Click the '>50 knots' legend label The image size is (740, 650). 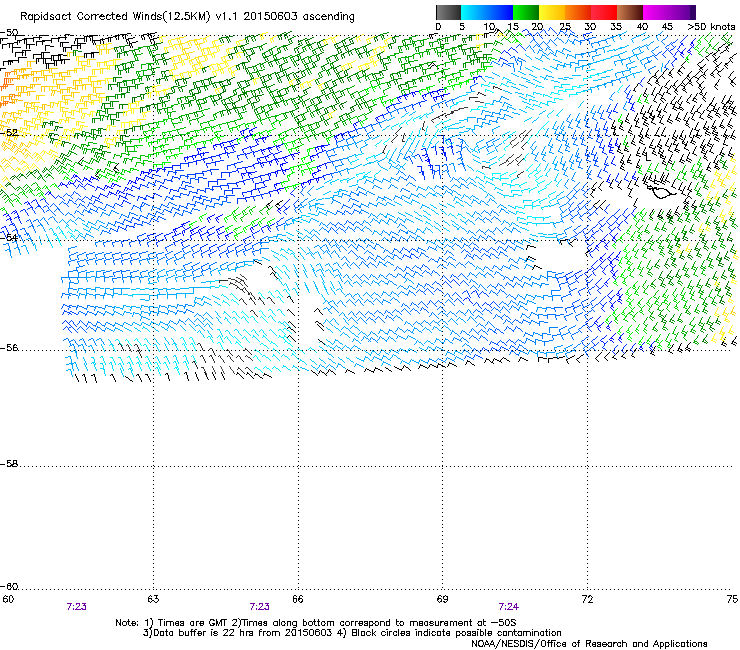pyautogui.click(x=711, y=27)
